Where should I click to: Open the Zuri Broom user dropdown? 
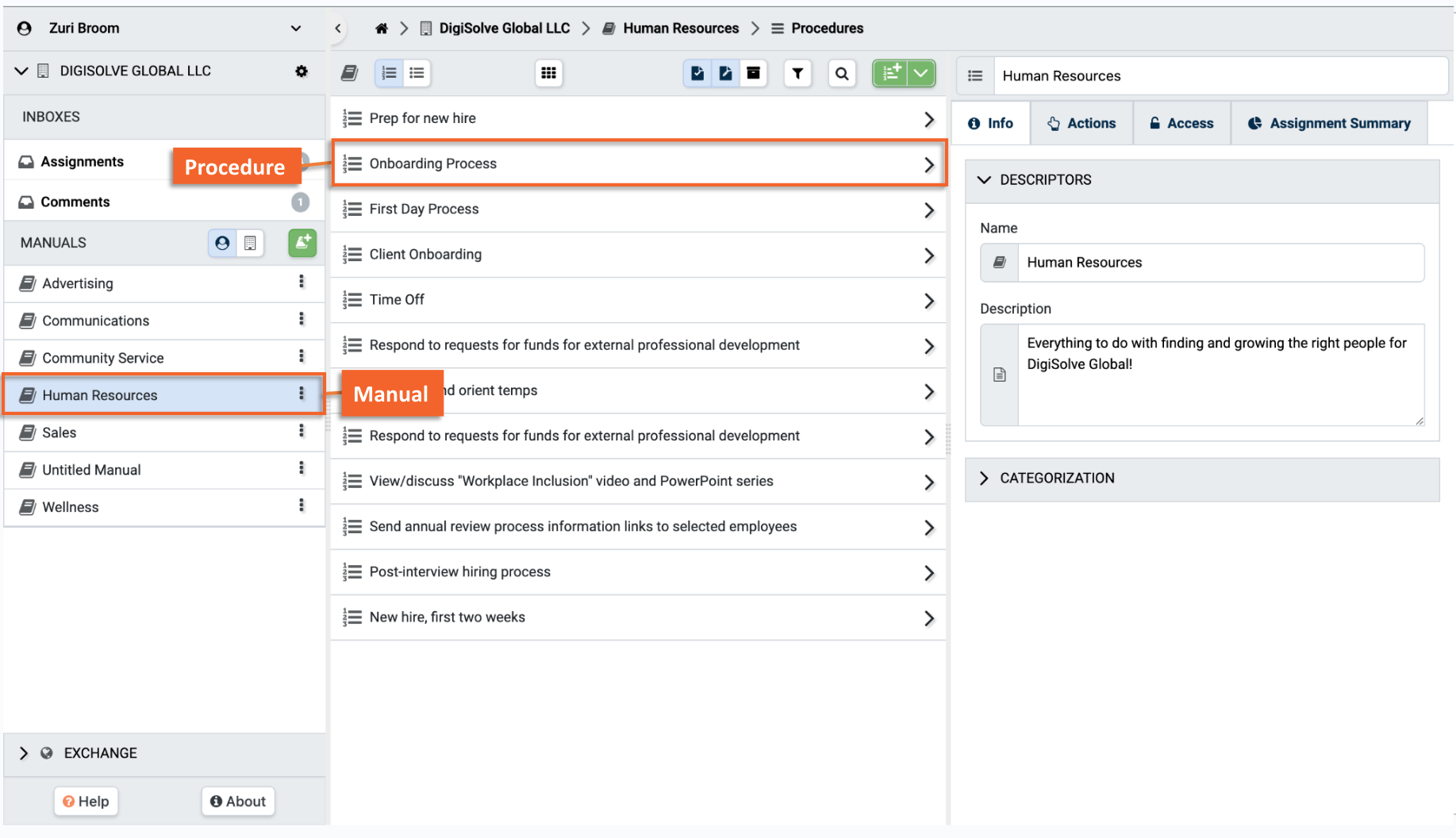(296, 29)
